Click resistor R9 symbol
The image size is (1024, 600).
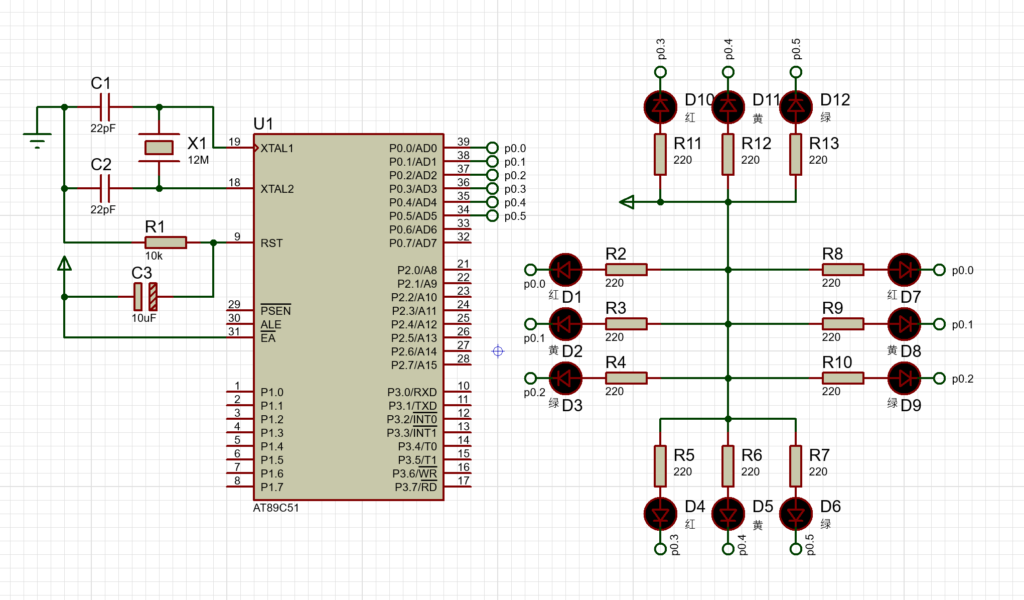point(844,324)
